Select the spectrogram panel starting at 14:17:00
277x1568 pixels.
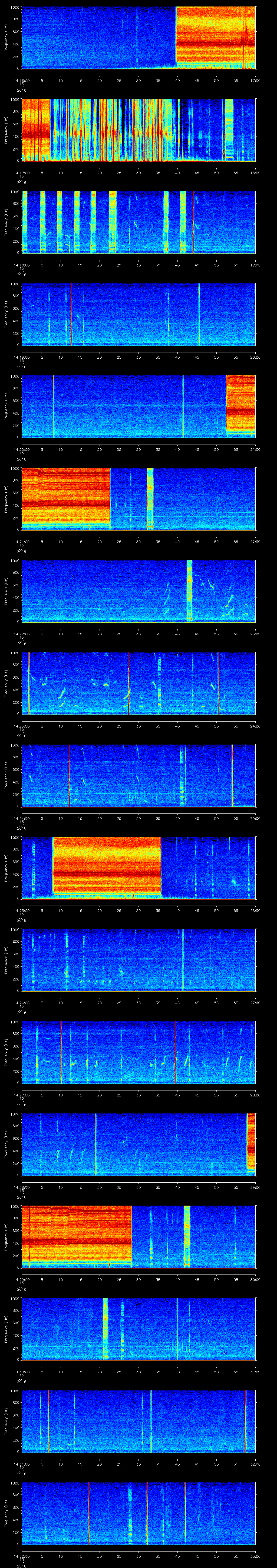(x=138, y=130)
